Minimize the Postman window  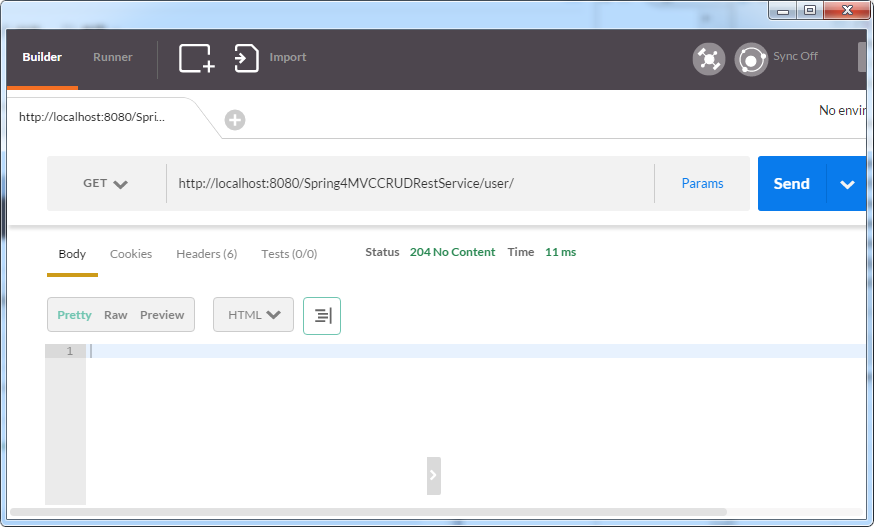coord(783,10)
